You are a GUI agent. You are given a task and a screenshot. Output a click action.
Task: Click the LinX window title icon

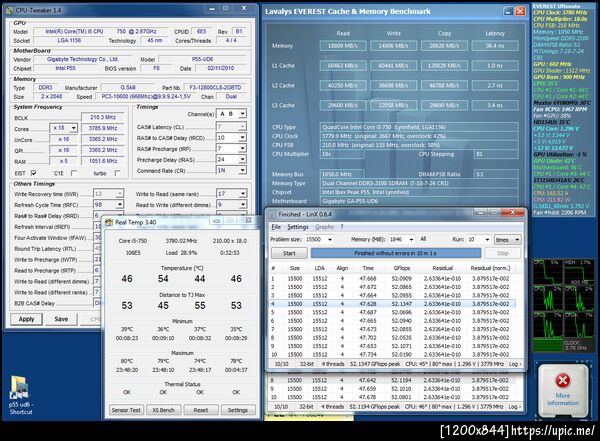[272, 214]
